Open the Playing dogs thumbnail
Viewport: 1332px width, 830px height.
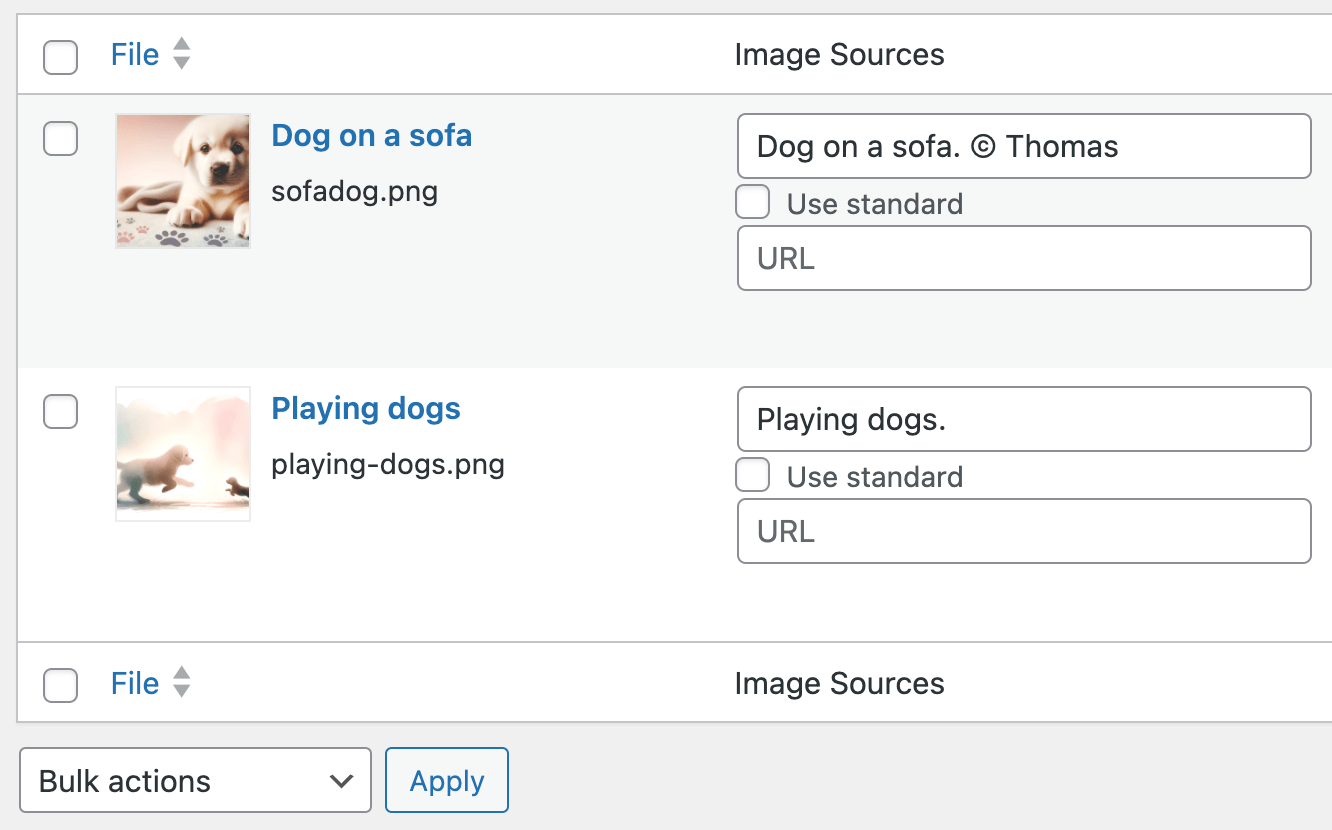point(183,454)
